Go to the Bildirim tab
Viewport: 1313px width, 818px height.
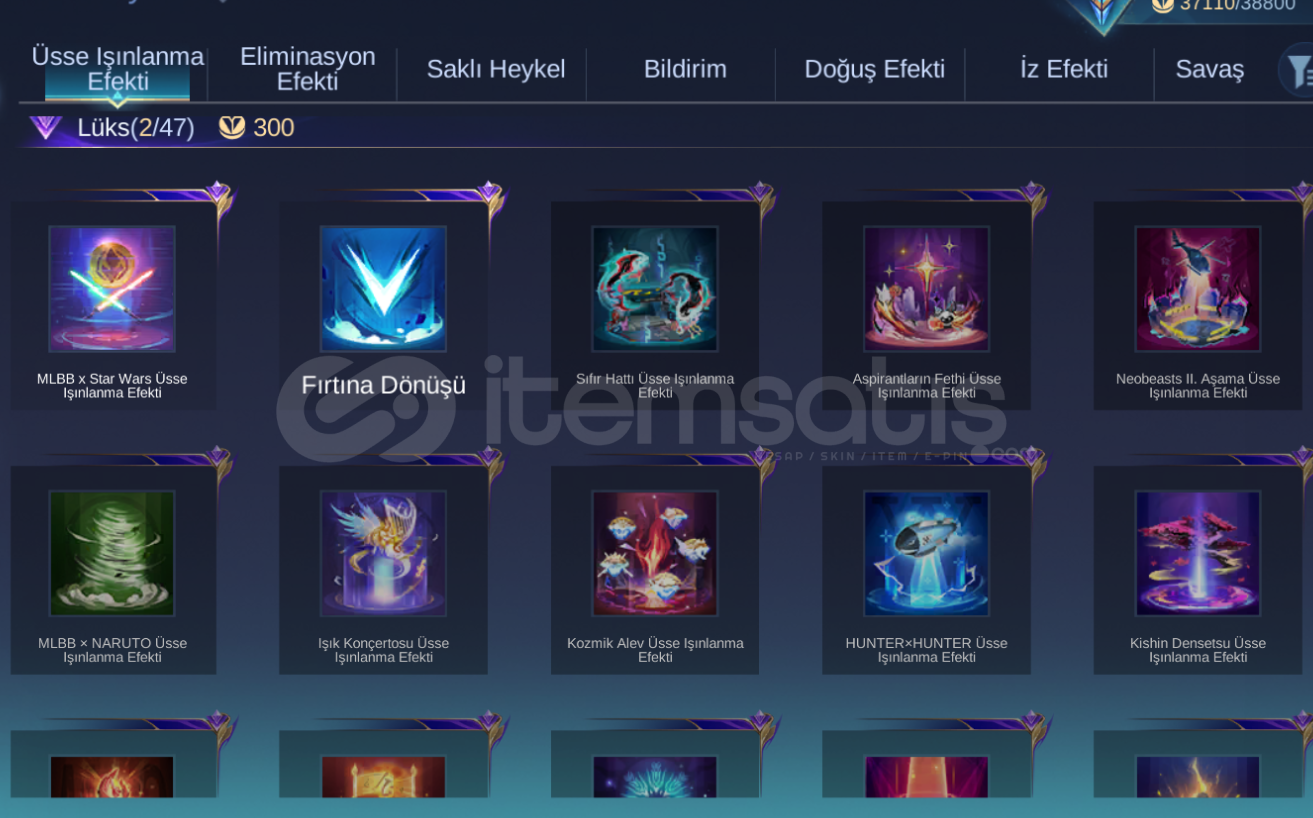685,69
